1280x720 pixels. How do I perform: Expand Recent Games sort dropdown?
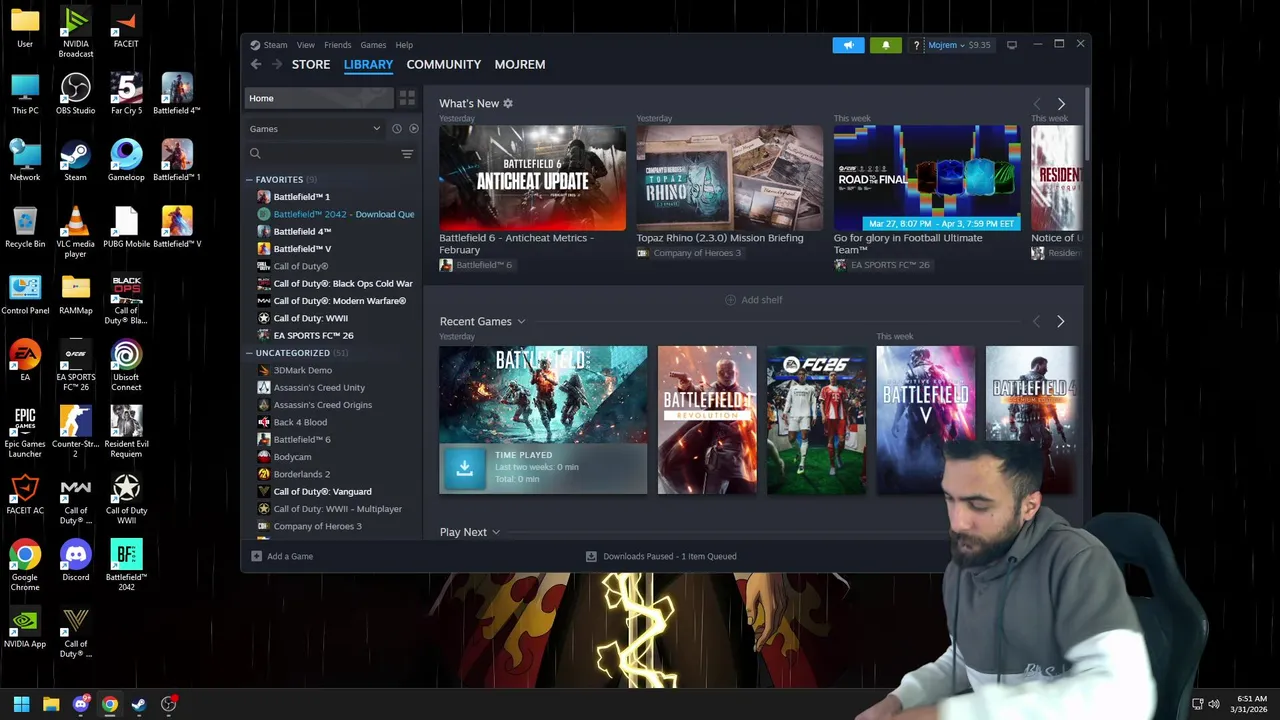point(521,322)
